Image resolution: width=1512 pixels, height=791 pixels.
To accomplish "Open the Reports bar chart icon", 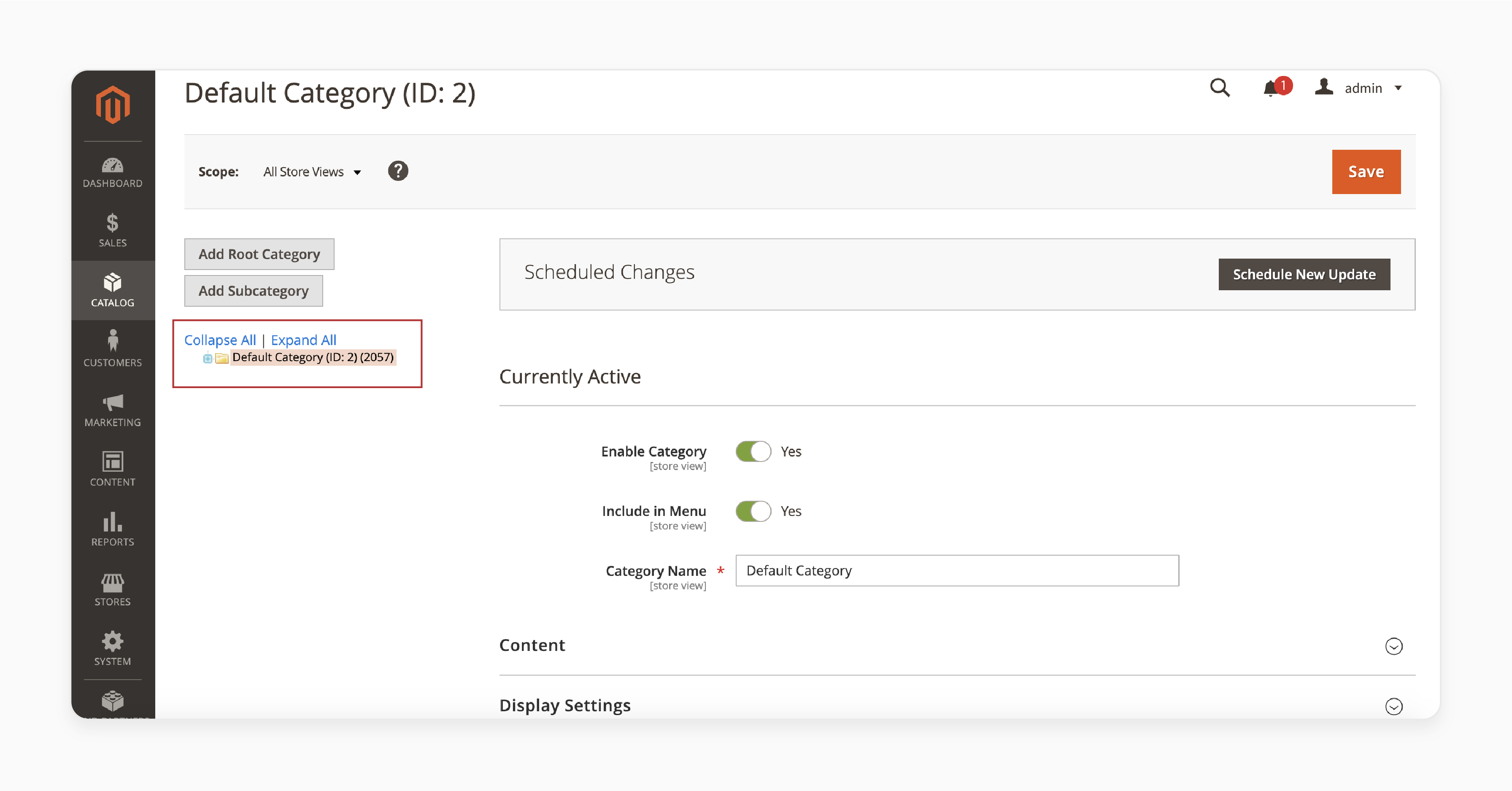I will click(x=113, y=522).
